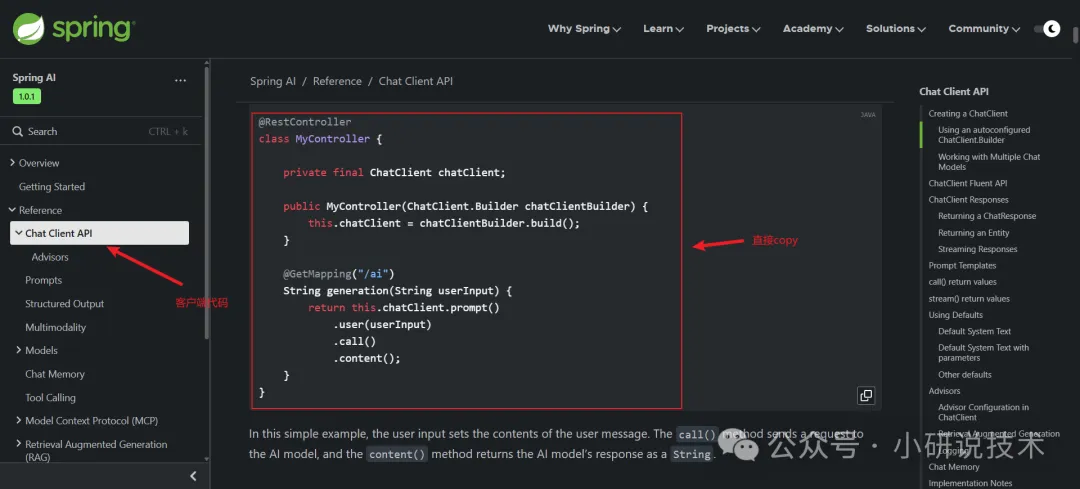This screenshot has height=489, width=1080.
Task: Jump to Default System Text with parameters
Action: (984, 353)
